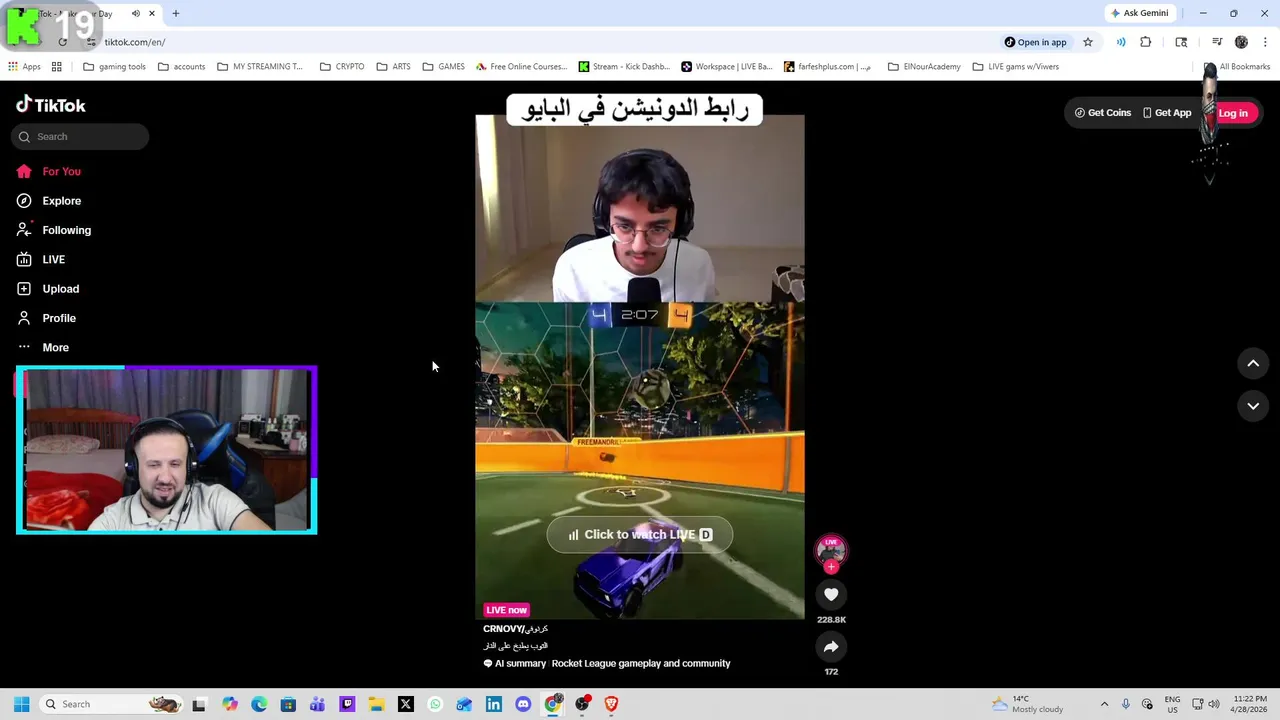This screenshot has height=720, width=1280.
Task: Open Chrome three-dot menu
Action: 1265,42
